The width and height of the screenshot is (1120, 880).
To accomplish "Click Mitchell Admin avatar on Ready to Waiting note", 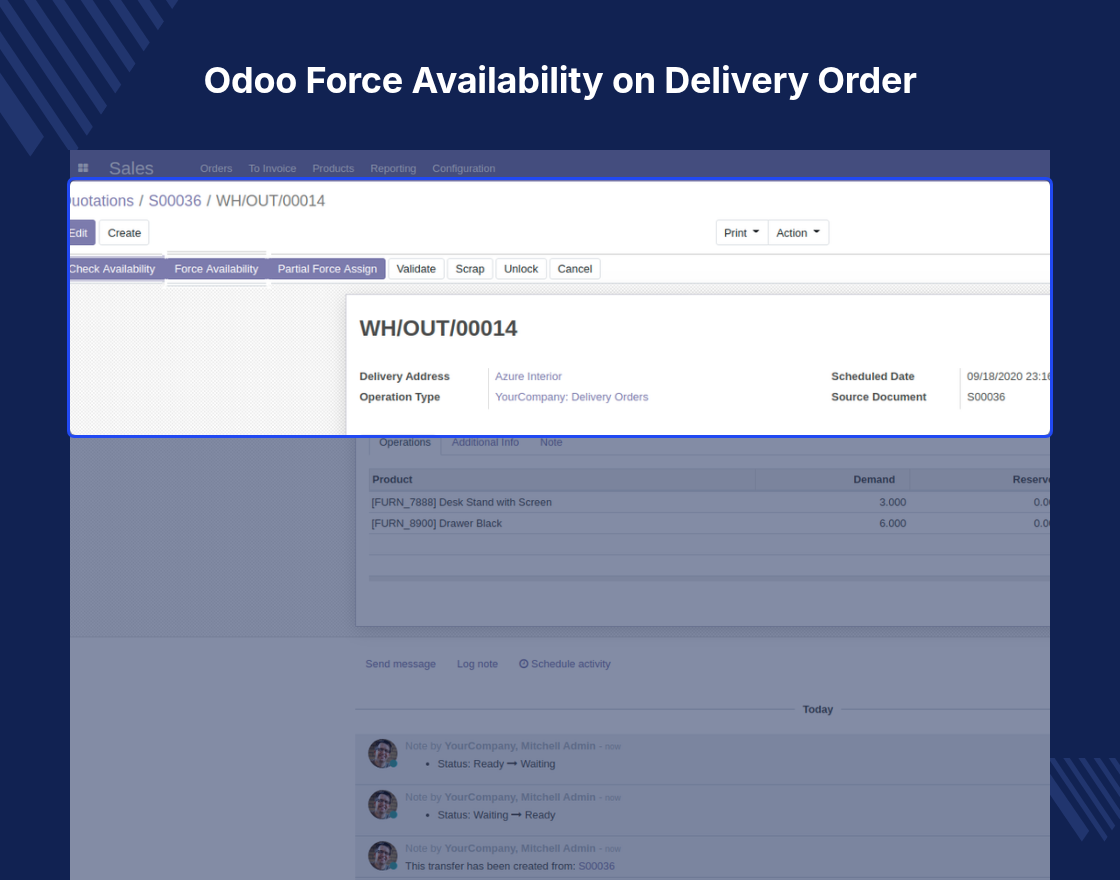I will tap(382, 754).
